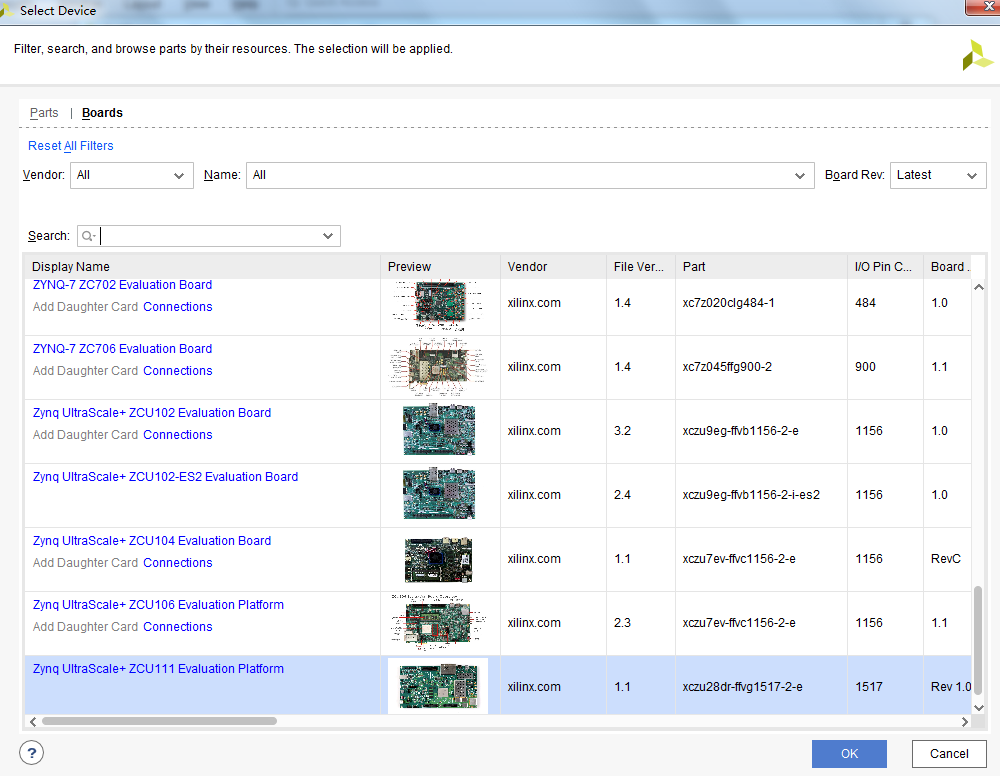Expand the search history dropdown arrow
This screenshot has height=776, width=1000.
[x=328, y=236]
